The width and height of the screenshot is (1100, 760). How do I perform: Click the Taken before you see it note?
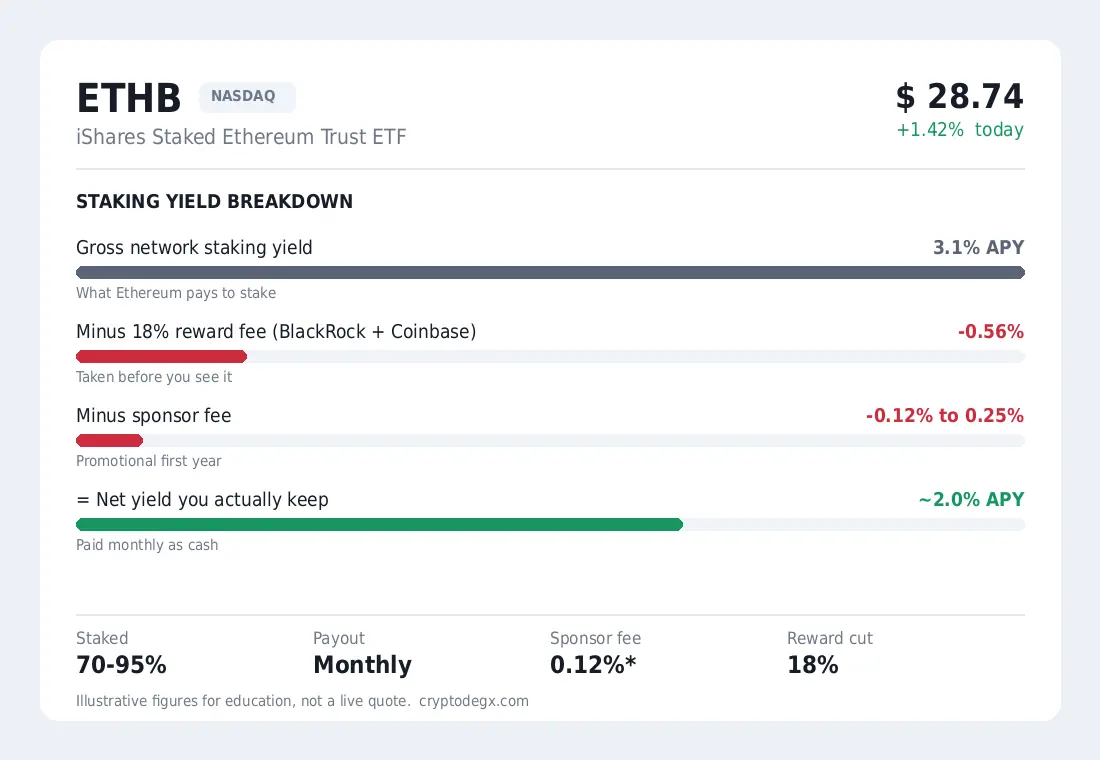point(154,377)
